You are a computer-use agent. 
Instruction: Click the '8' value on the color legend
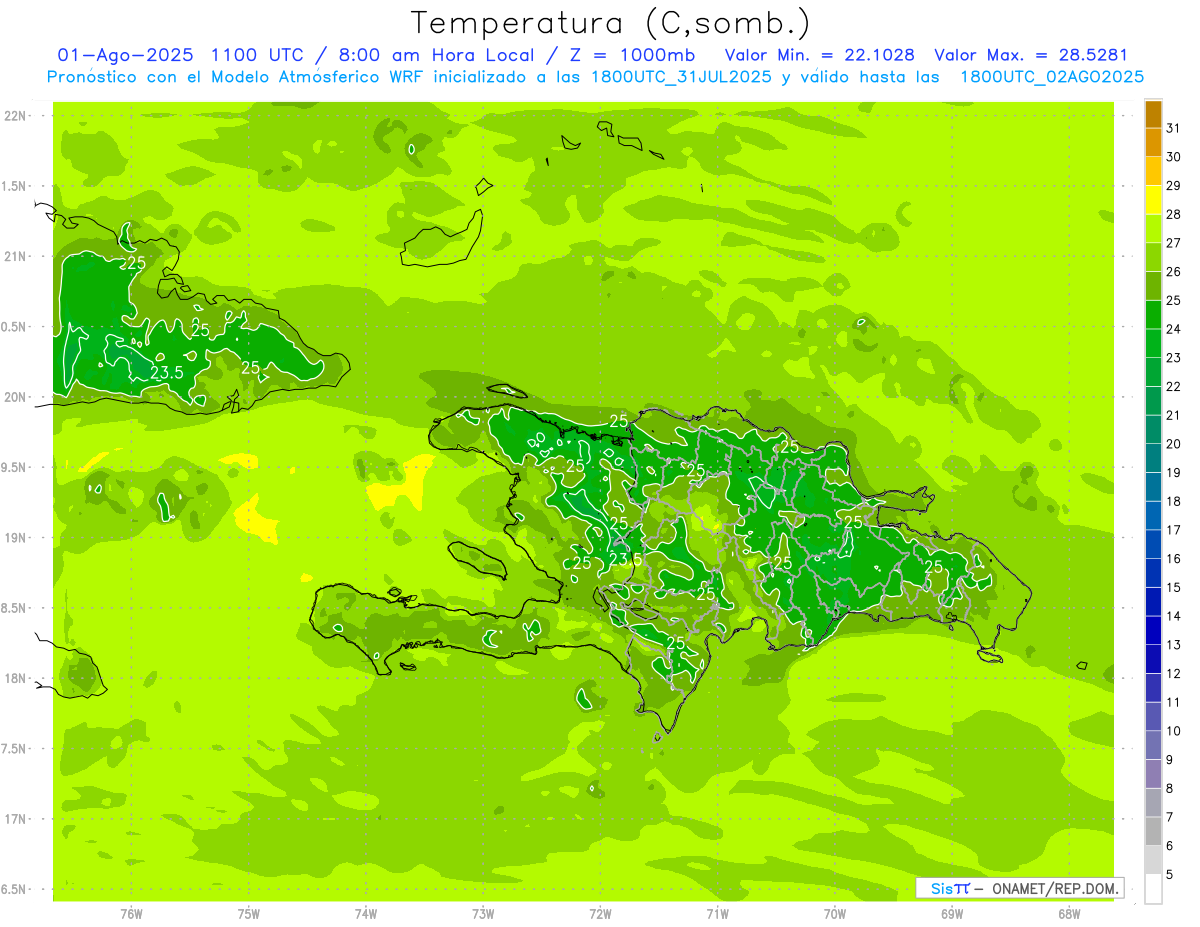coord(1170,788)
